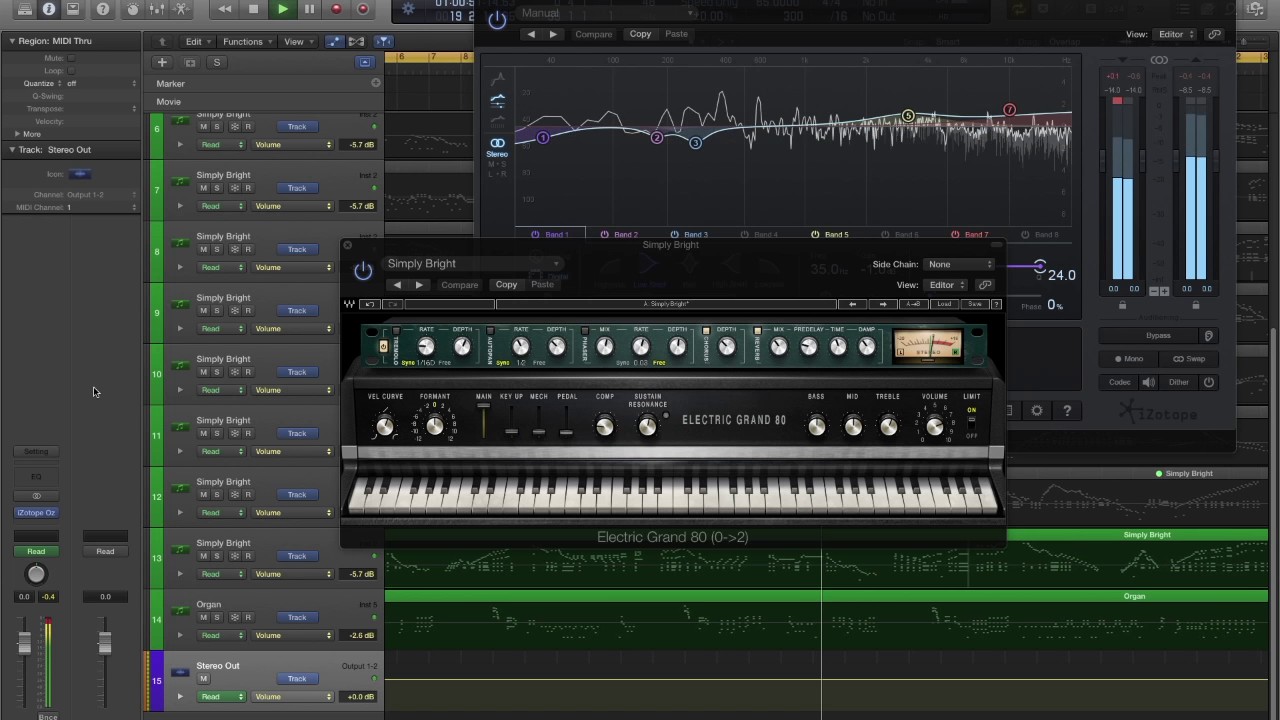This screenshot has width=1280, height=720.
Task: Toggle the Flex button icon
Action: pos(356,42)
